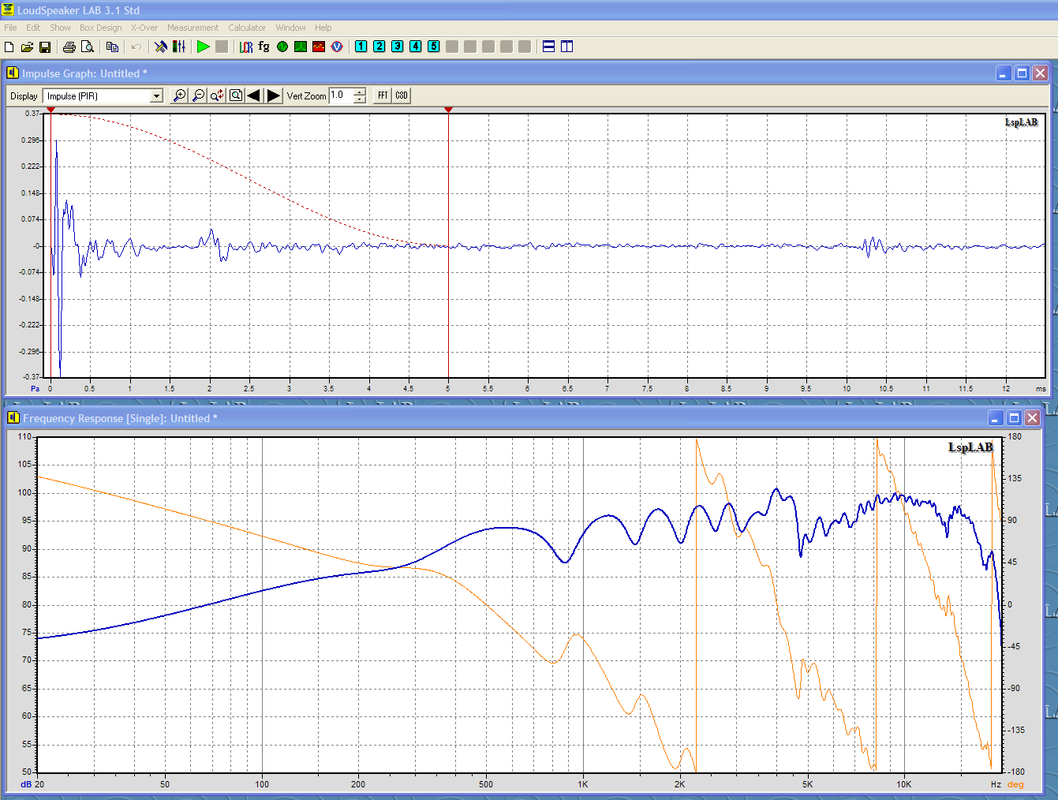Open the green circle oscilloscope tool

[x=282, y=47]
